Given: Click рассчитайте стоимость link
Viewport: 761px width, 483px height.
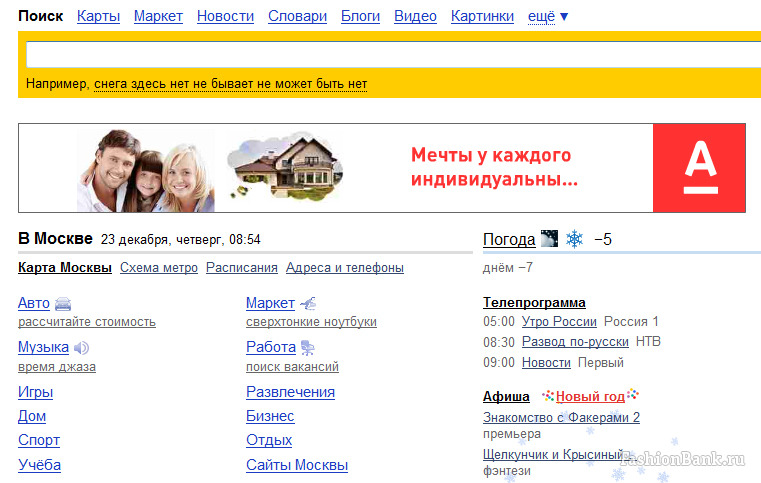Looking at the screenshot, I should click(x=87, y=322).
